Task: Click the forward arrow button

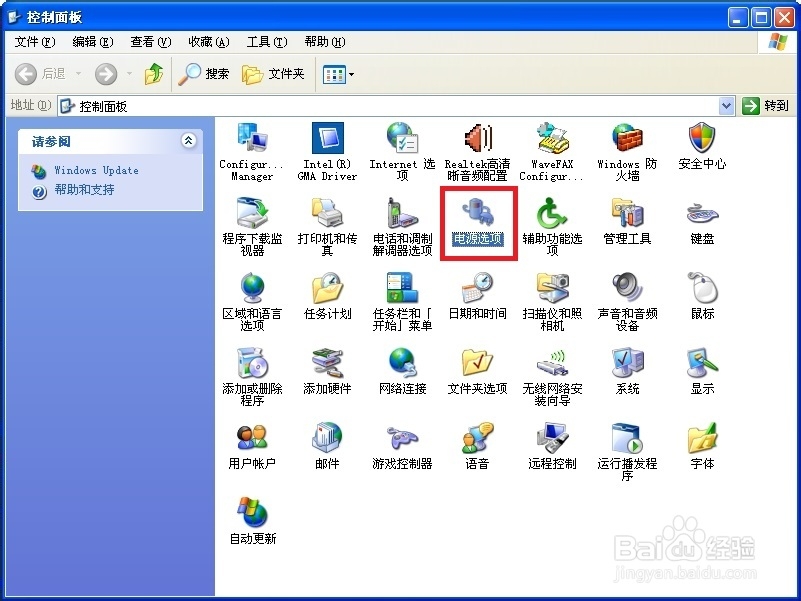Action: (x=106, y=74)
